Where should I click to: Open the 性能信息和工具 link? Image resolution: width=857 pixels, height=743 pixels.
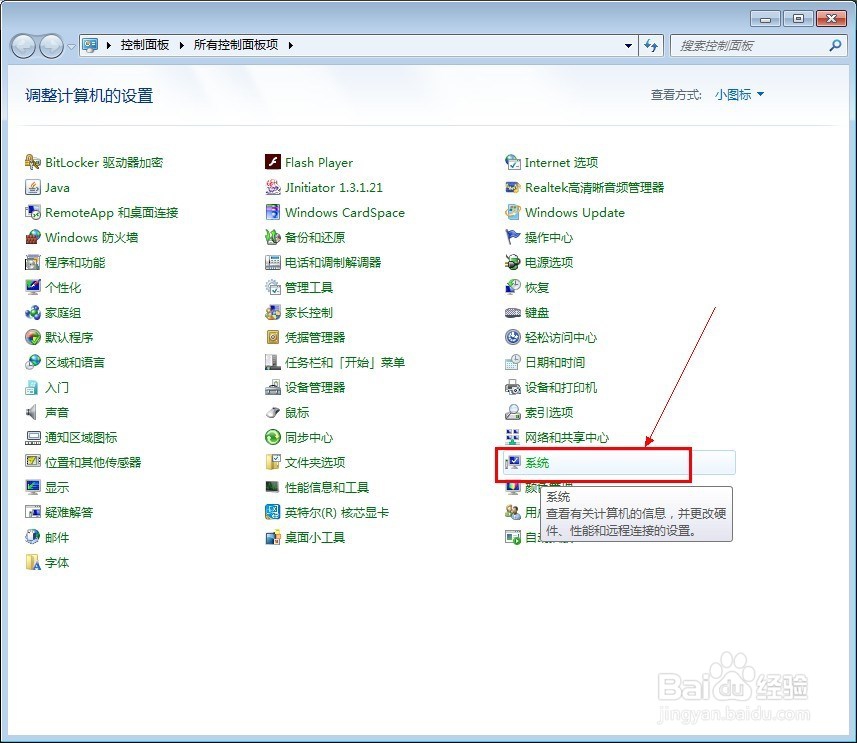(327, 487)
